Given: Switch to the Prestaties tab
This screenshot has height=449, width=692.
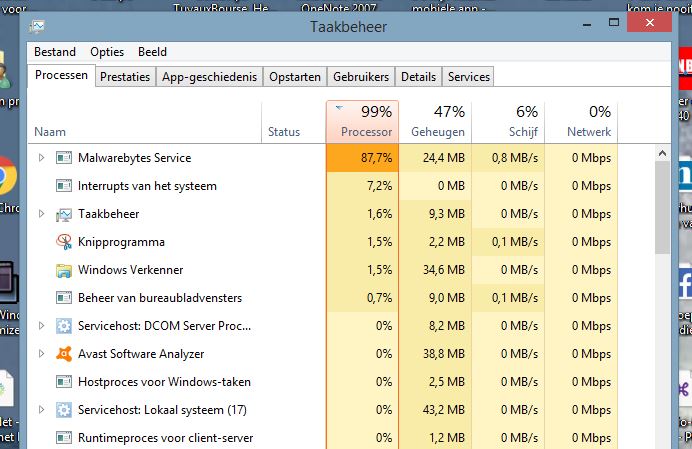Looking at the screenshot, I should click(125, 77).
